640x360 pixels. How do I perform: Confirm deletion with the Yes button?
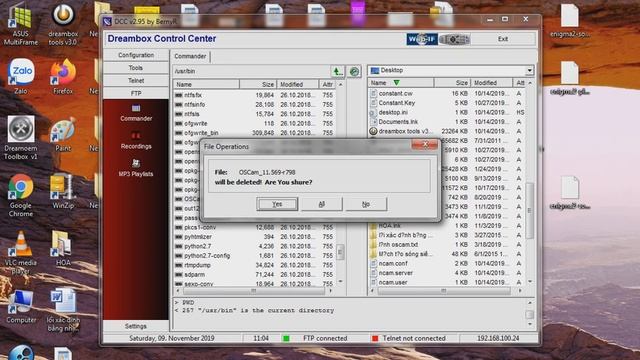(277, 204)
